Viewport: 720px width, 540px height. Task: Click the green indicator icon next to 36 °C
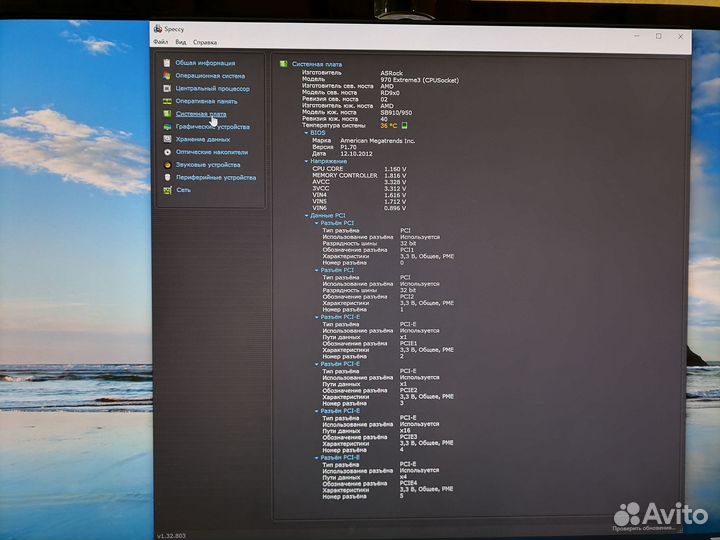[x=405, y=125]
